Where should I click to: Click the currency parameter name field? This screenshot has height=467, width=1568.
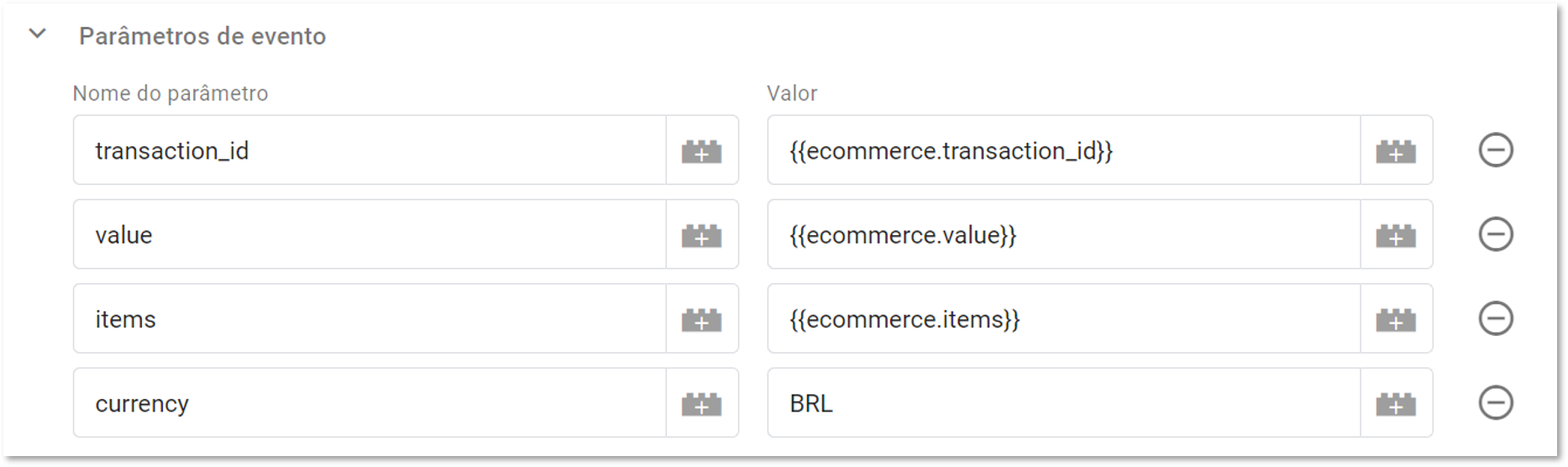pos(370,403)
